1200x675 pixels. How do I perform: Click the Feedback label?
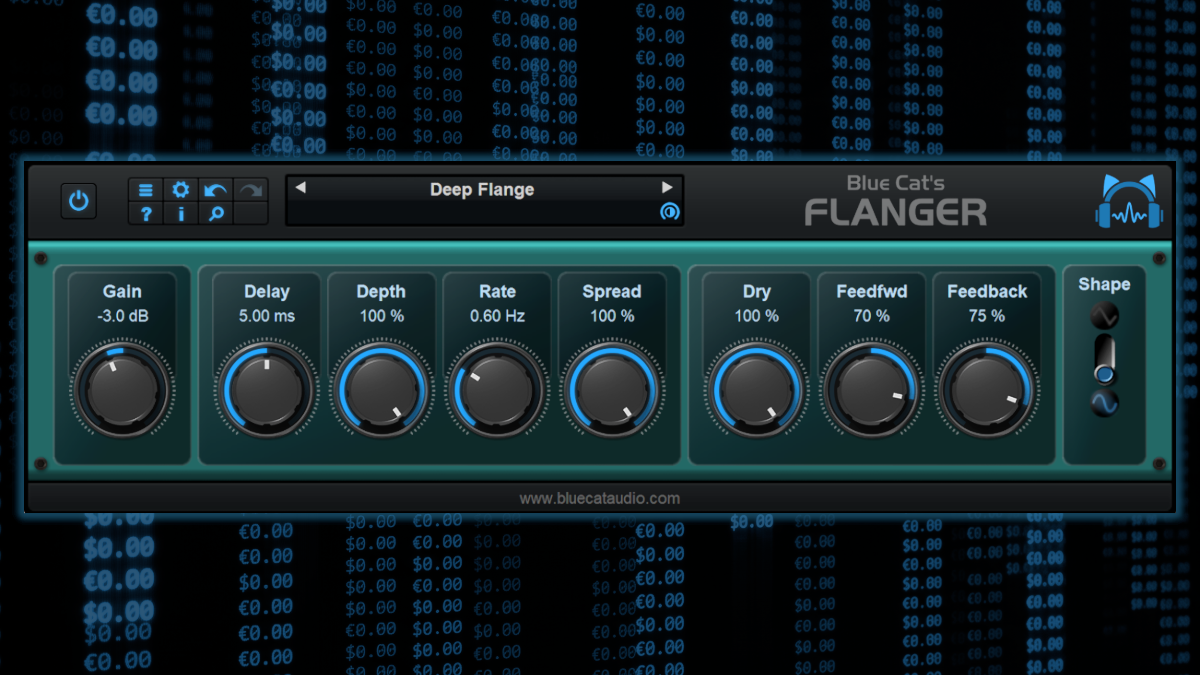click(x=987, y=292)
